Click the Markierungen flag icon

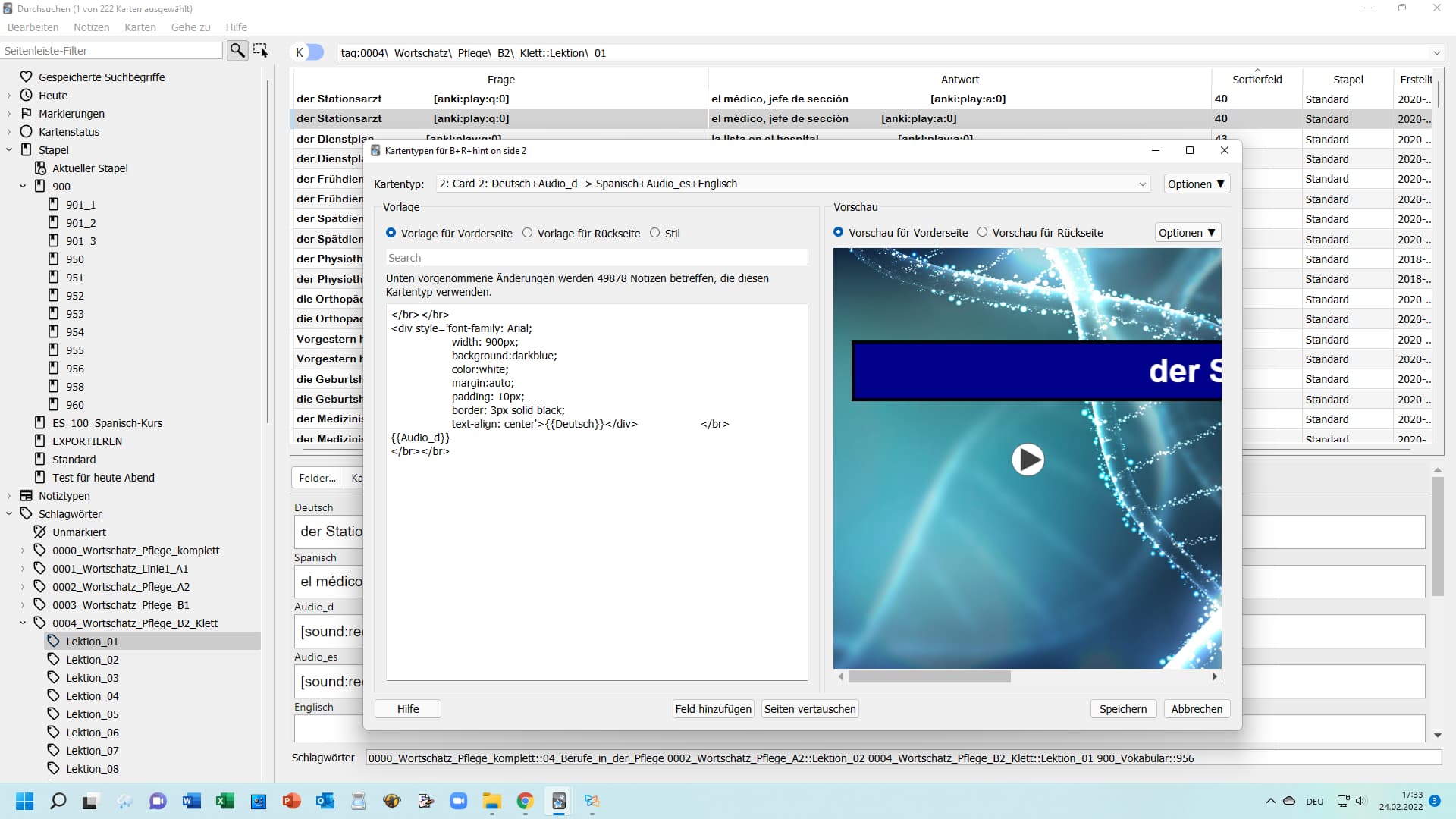26,114
